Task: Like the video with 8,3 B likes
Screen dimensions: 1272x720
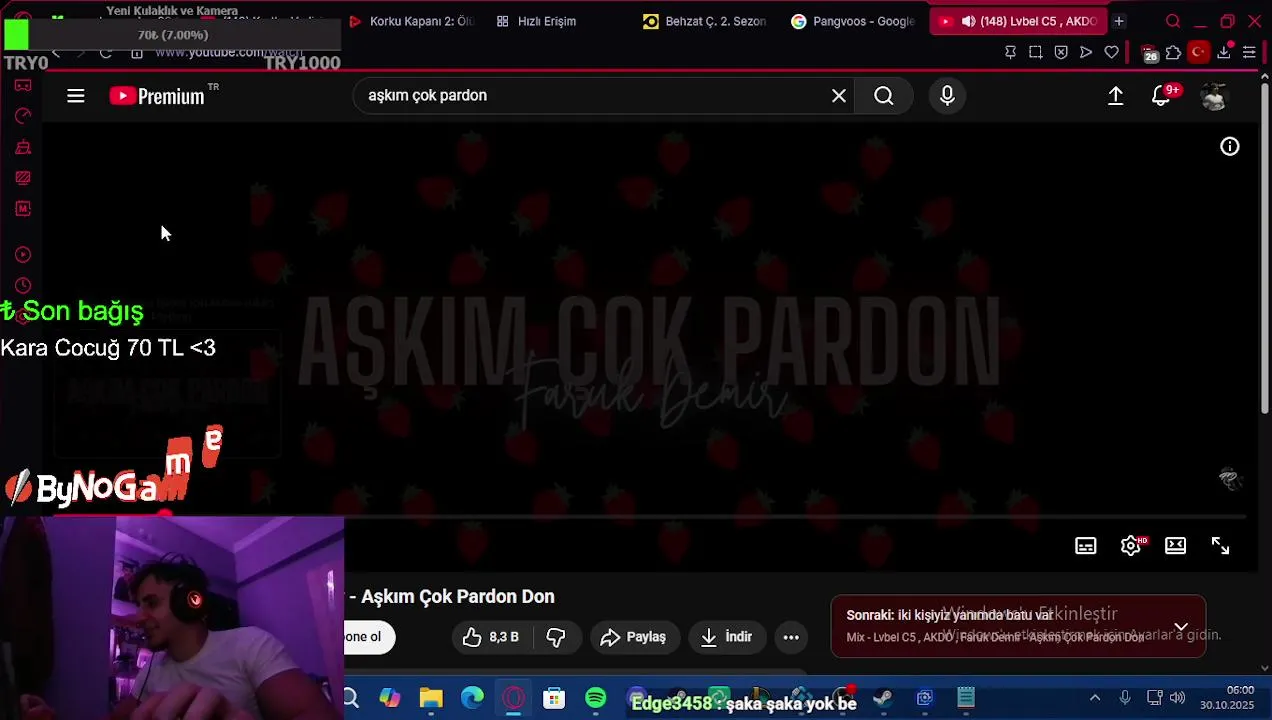Action: 491,637
